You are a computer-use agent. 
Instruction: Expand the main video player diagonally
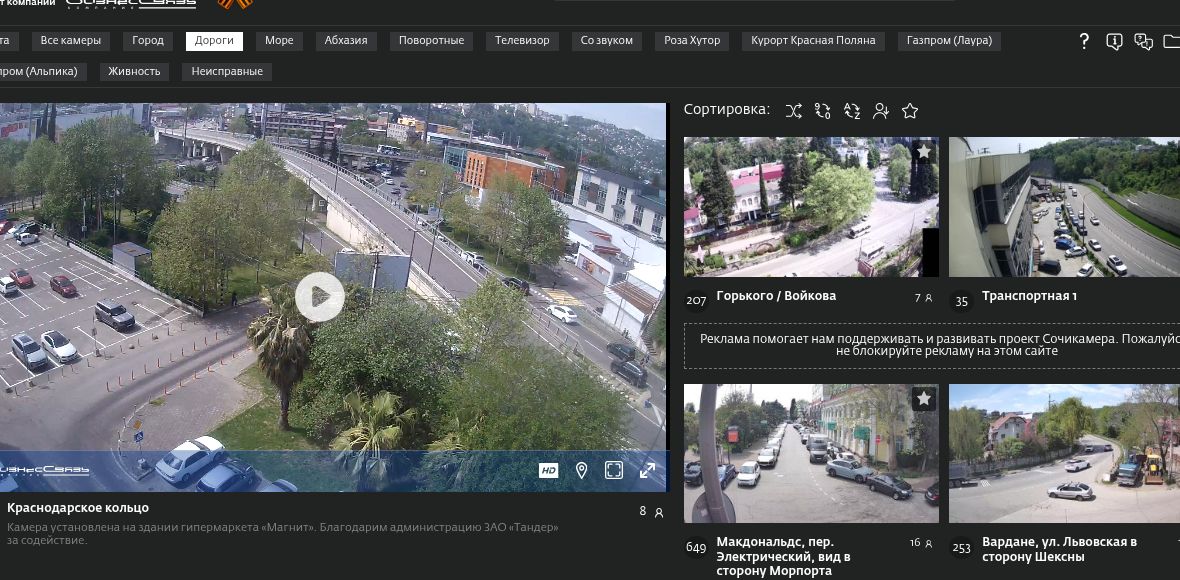pyautogui.click(x=647, y=471)
